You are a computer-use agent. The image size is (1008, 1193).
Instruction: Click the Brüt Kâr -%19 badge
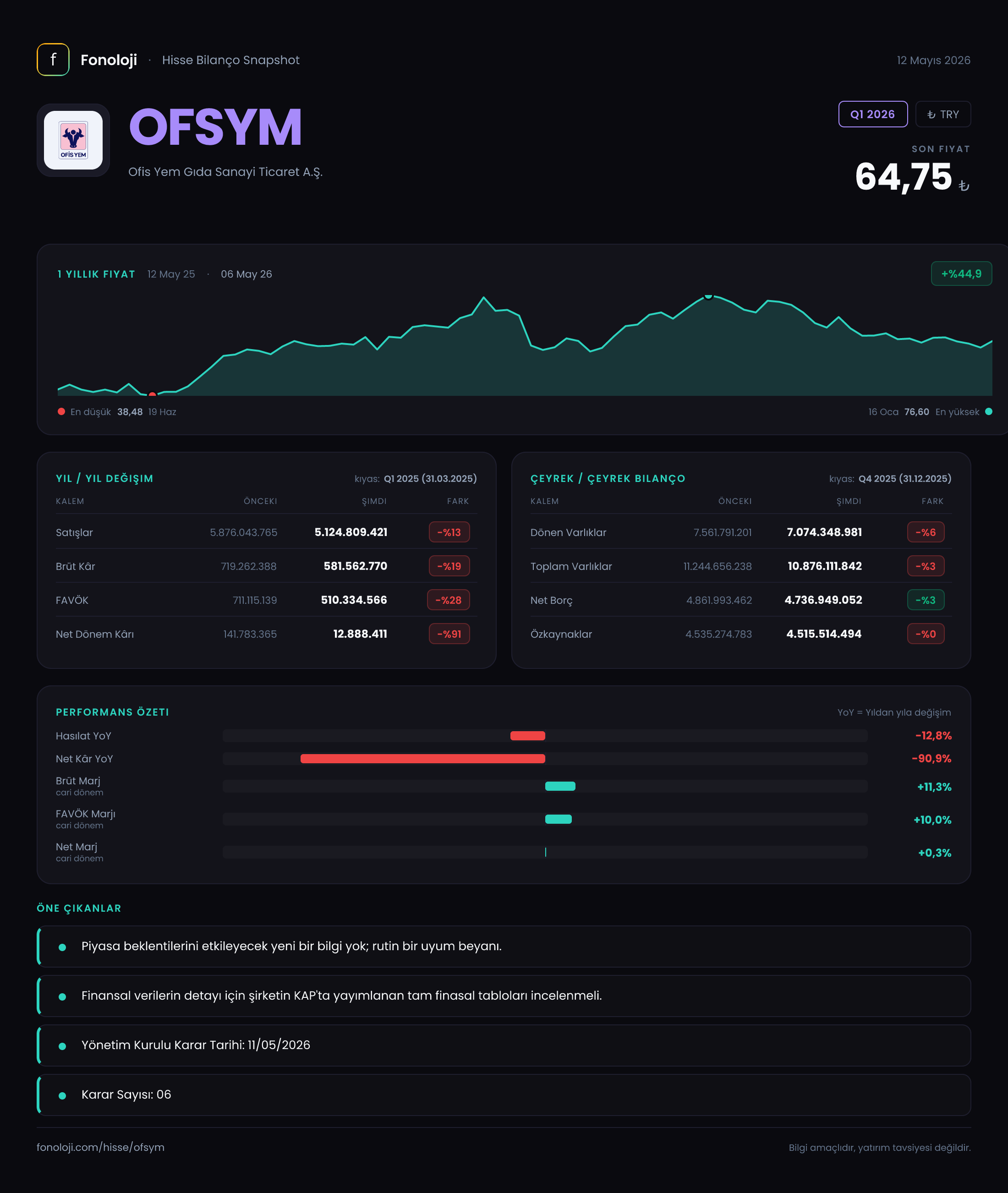pos(449,566)
